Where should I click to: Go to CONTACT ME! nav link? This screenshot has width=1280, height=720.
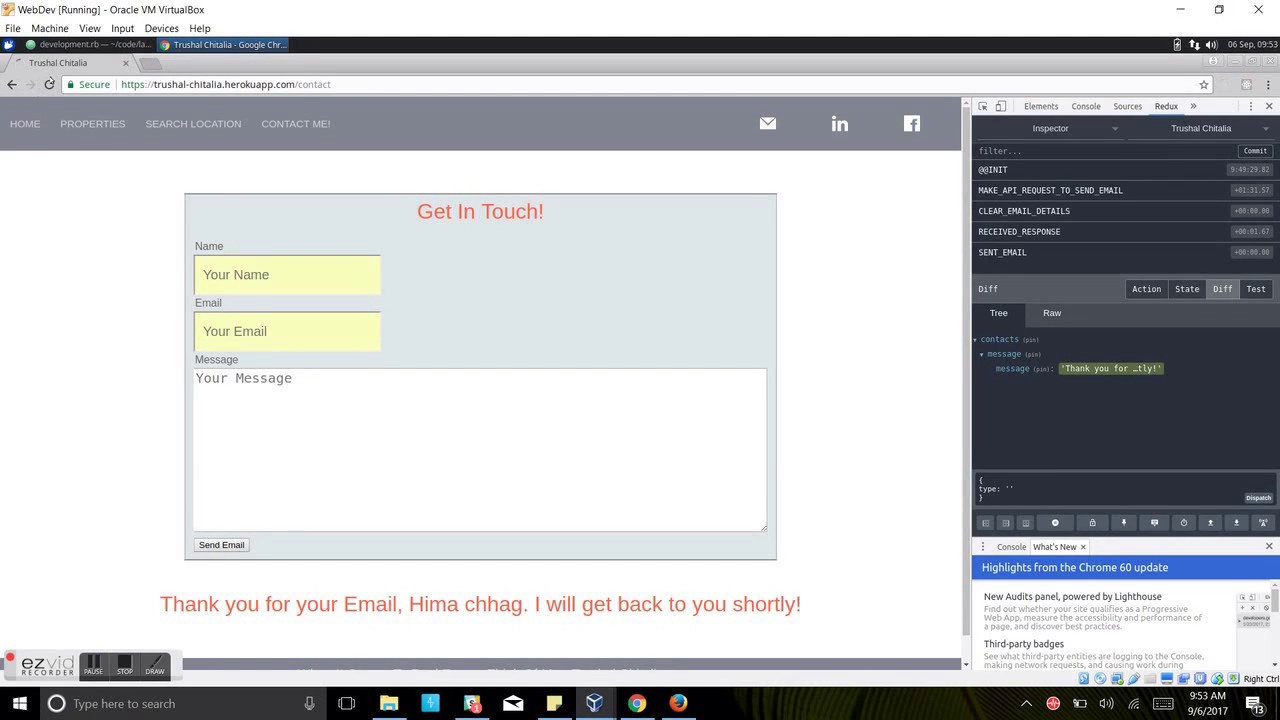click(x=295, y=124)
